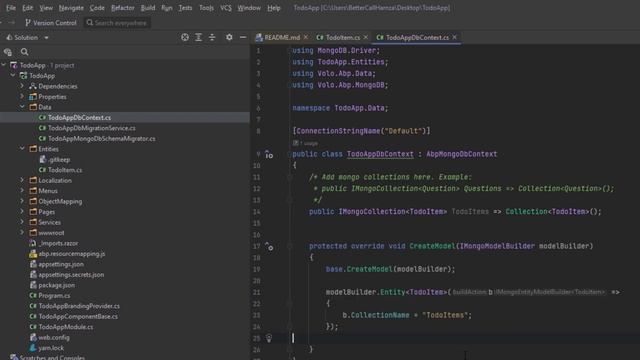
Task: Click the override gutter icon on line 17
Action: point(269,246)
